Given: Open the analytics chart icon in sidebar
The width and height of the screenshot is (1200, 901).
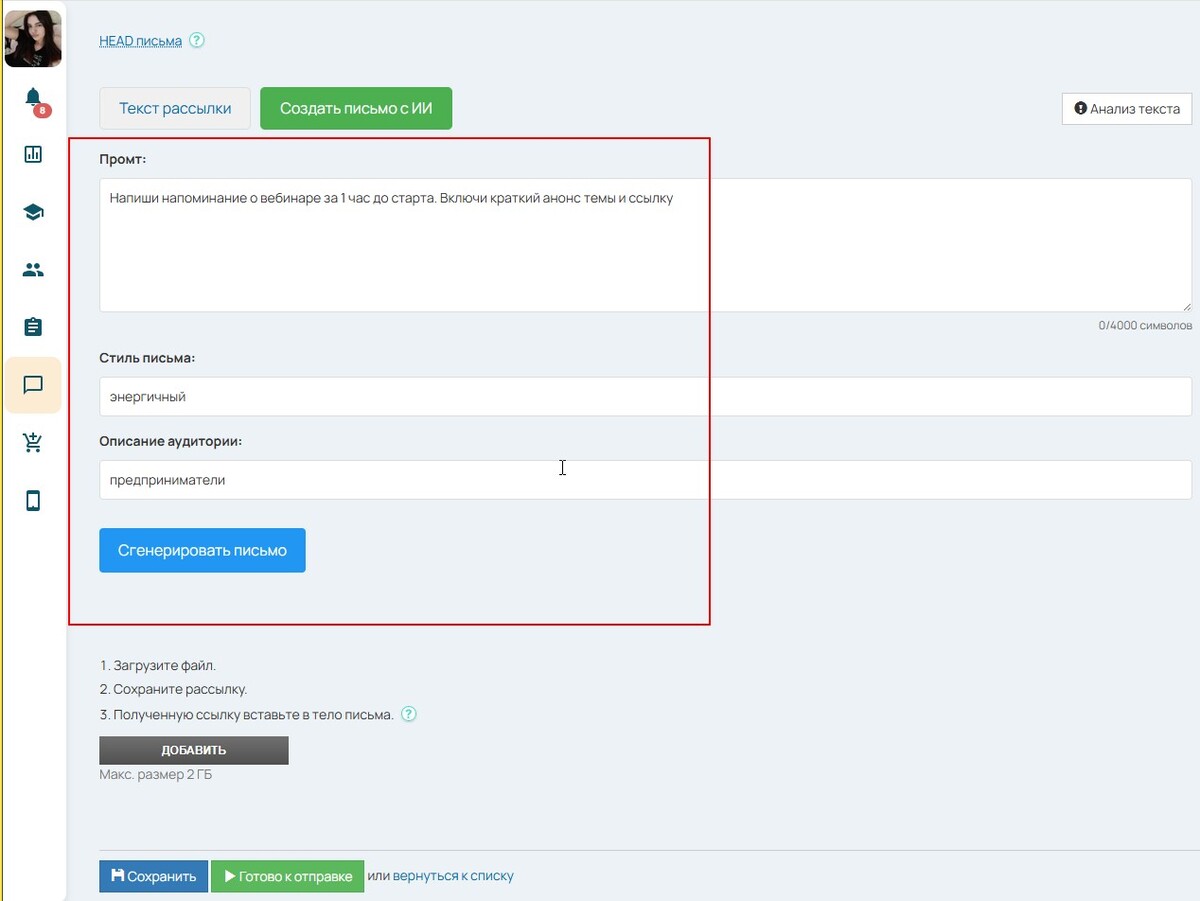Looking at the screenshot, I should click(33, 154).
